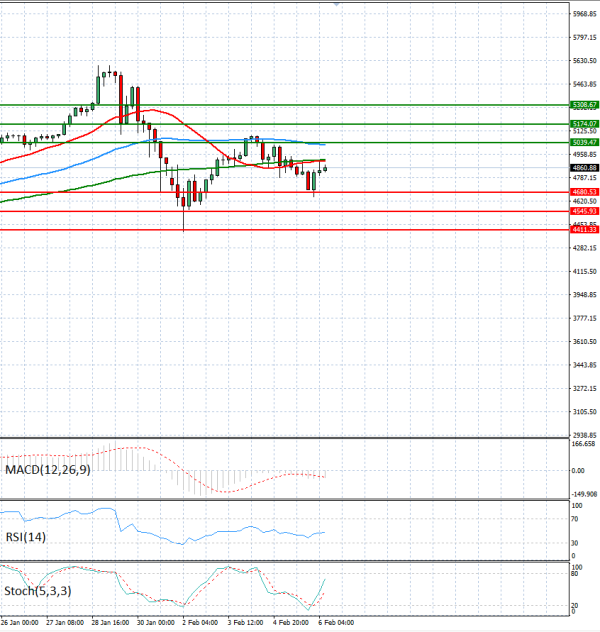
Task: Click the latest candlestick on the chart
Action: click(325, 167)
